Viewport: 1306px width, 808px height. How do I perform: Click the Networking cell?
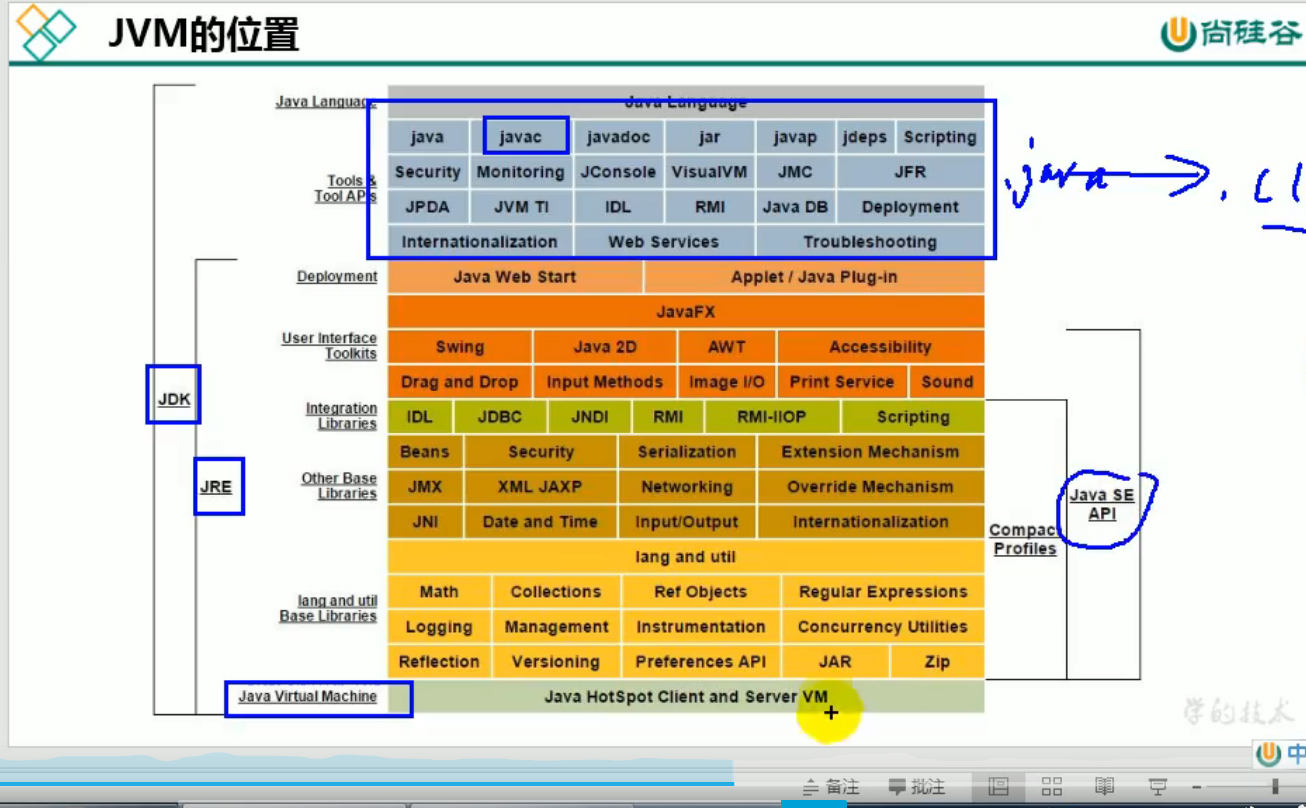(x=687, y=487)
